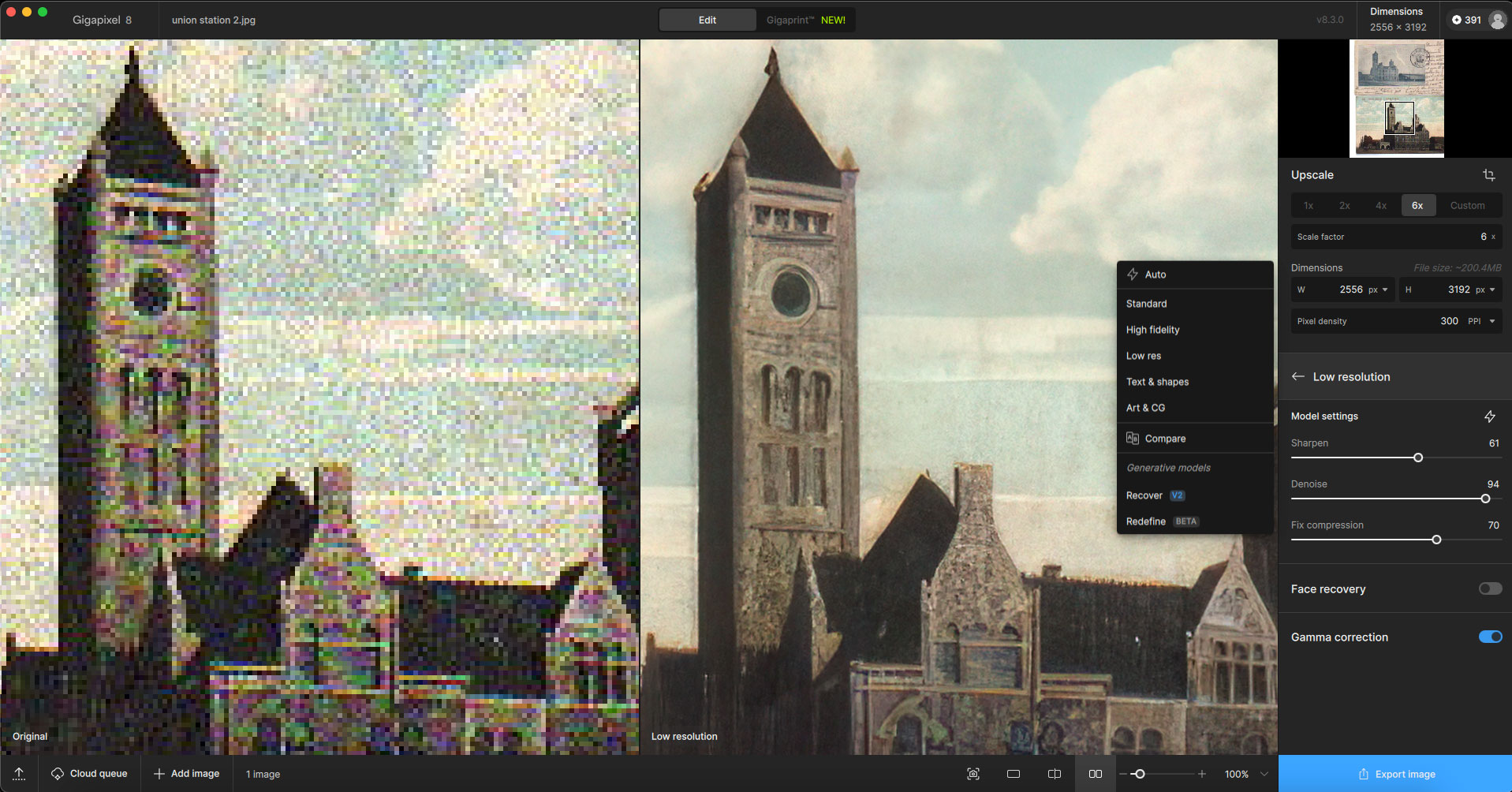Click the crop icon beside Upscale
The image size is (1512, 792).
(x=1488, y=175)
